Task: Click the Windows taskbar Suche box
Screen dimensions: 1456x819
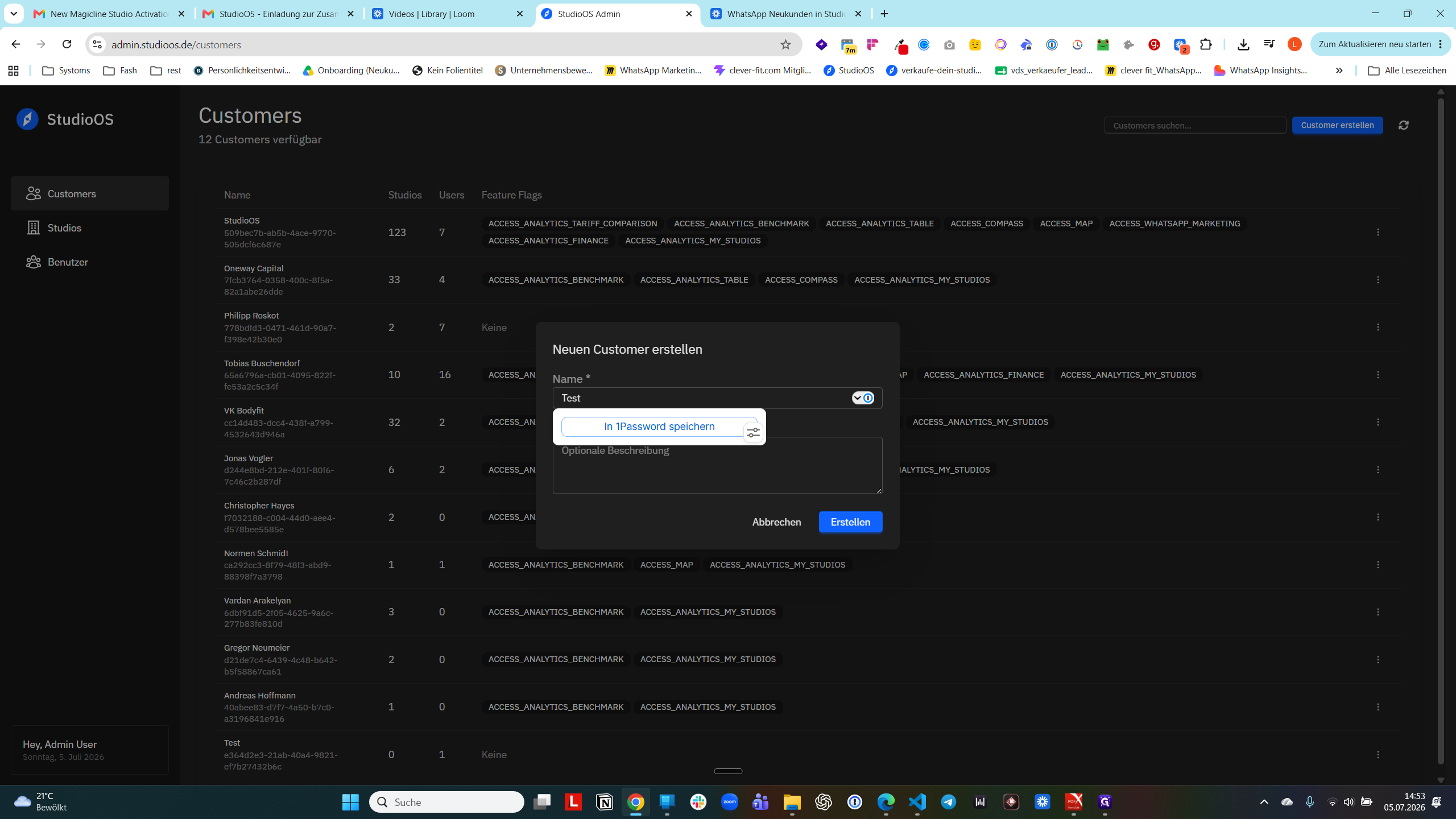Action: pos(446,802)
